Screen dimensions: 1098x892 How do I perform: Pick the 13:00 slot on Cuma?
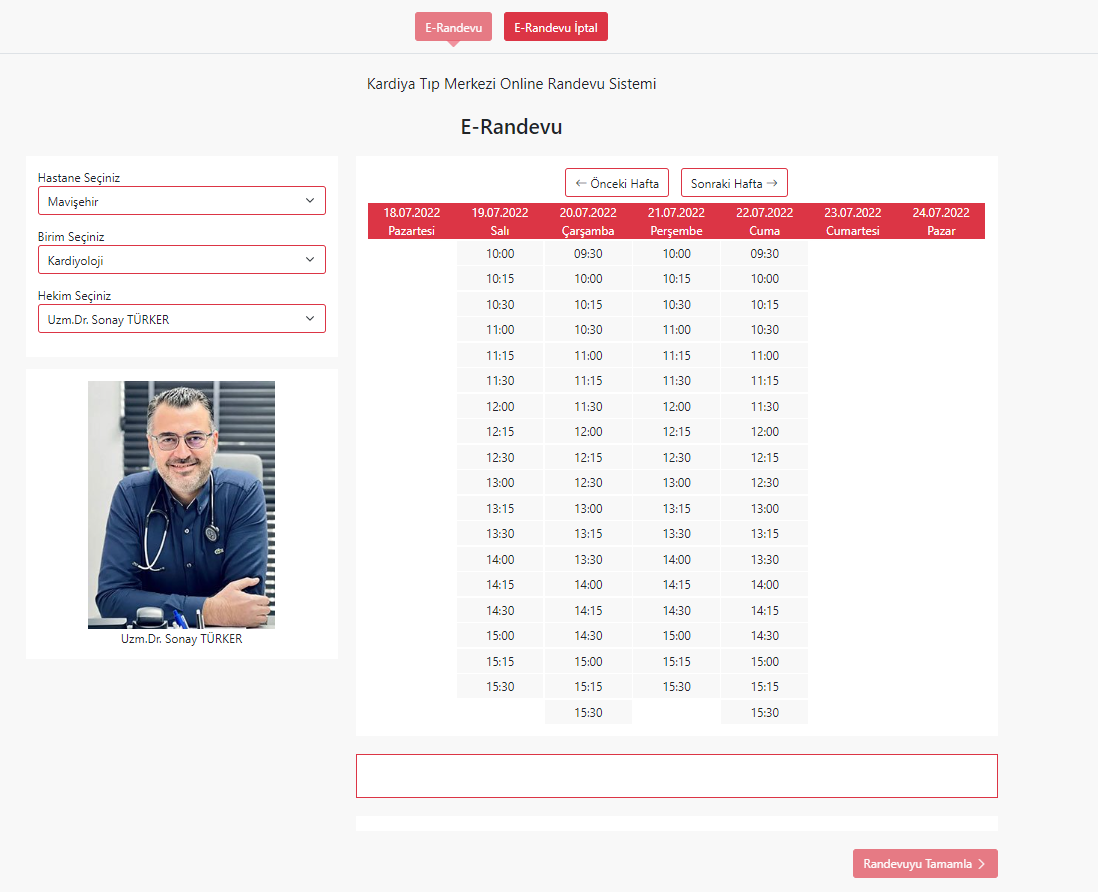click(764, 509)
